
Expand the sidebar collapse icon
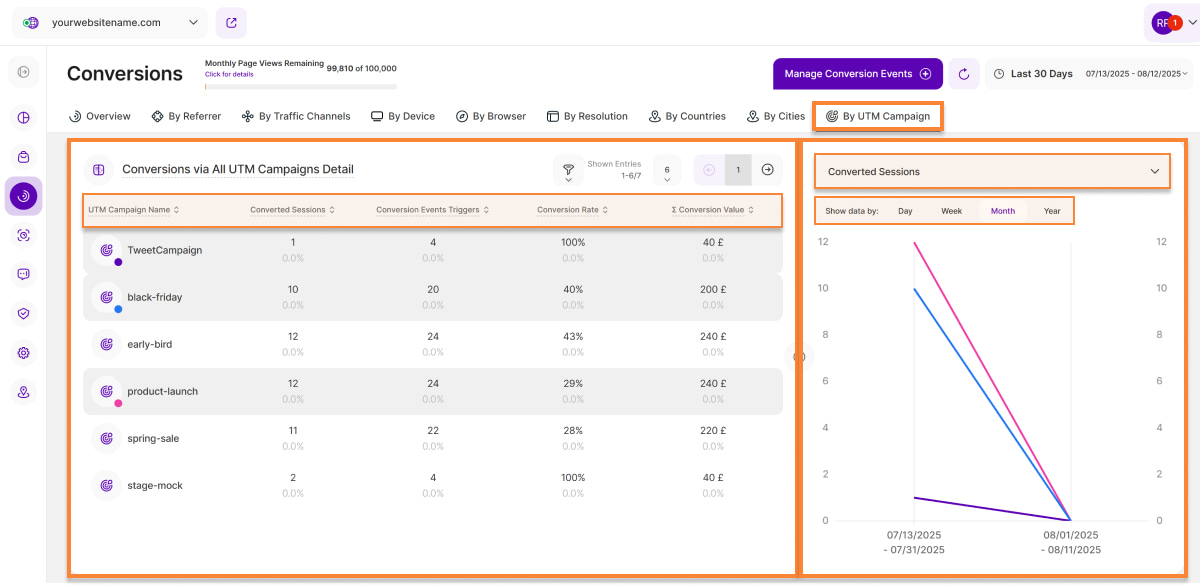point(24,72)
